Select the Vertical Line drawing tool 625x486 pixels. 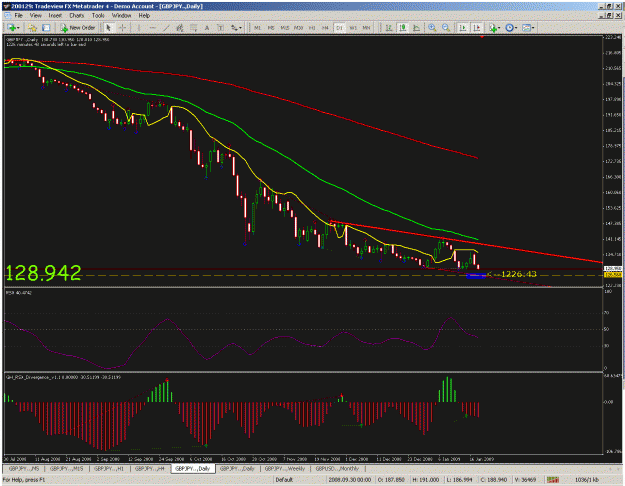point(139,28)
